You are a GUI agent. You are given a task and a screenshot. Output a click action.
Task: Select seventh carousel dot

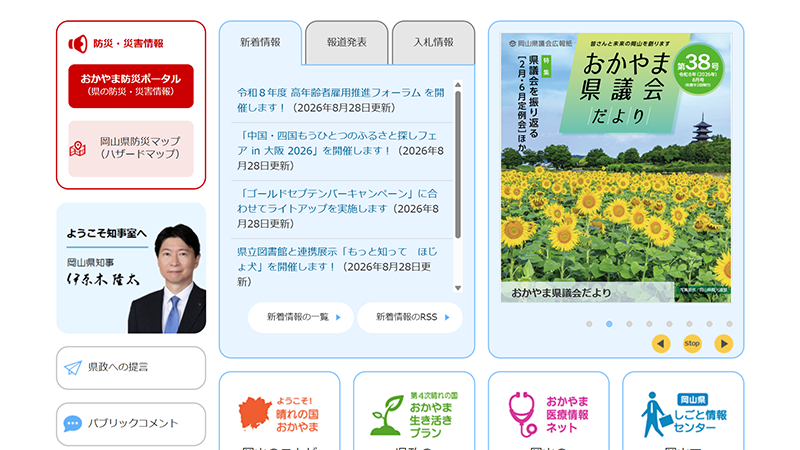coord(709,324)
